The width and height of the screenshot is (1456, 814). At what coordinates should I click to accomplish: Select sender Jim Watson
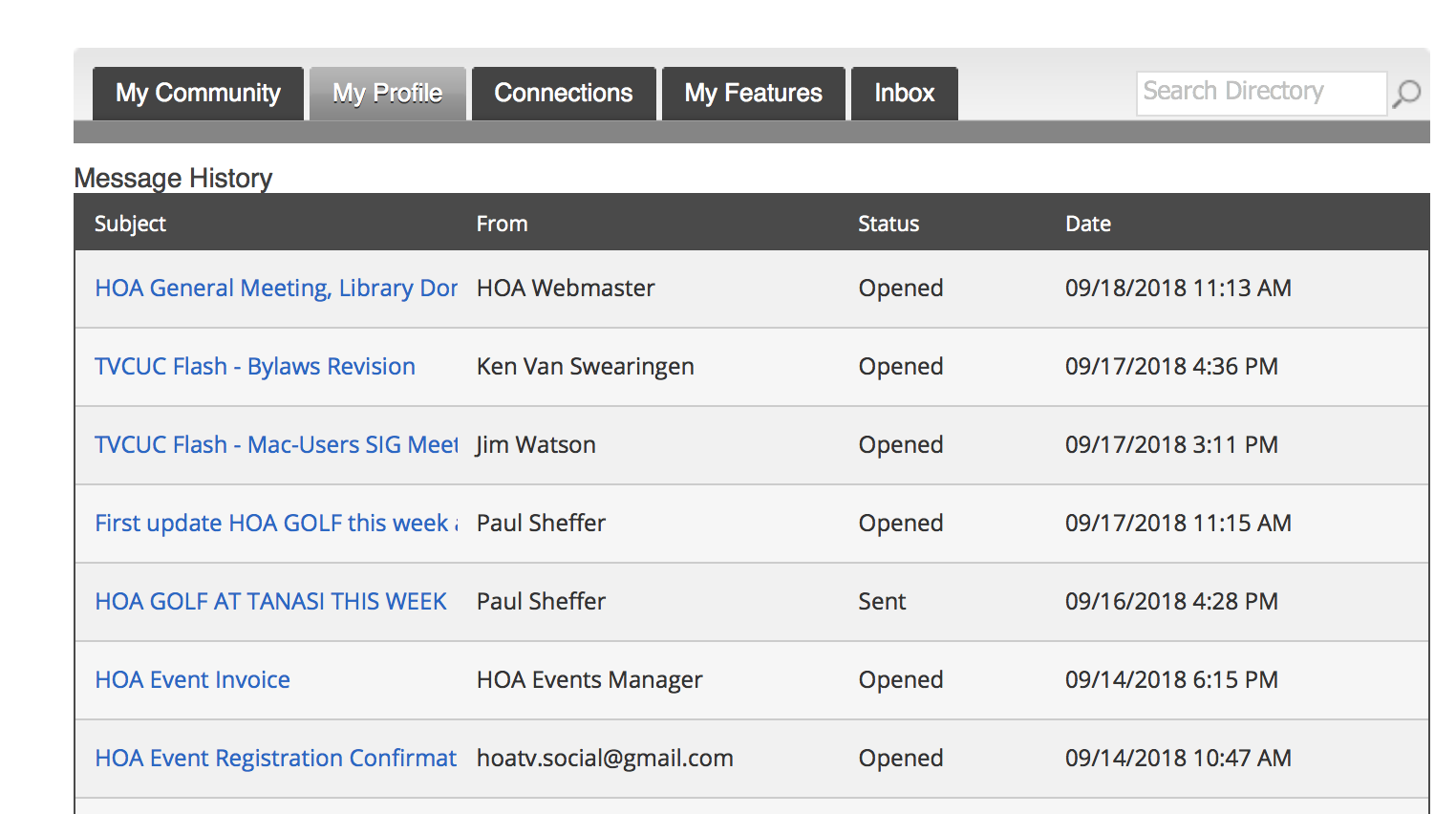tap(536, 445)
